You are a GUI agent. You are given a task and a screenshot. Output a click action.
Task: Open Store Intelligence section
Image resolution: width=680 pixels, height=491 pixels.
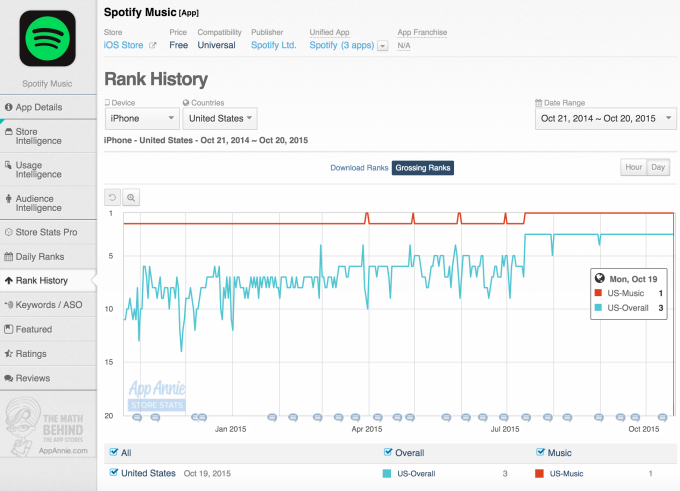(x=48, y=136)
